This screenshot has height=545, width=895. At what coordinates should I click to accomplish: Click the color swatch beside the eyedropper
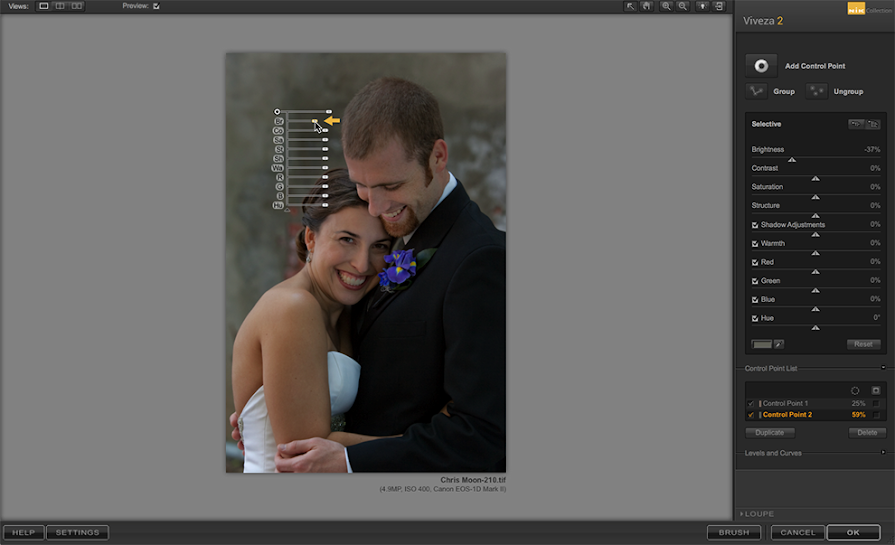[761, 344]
